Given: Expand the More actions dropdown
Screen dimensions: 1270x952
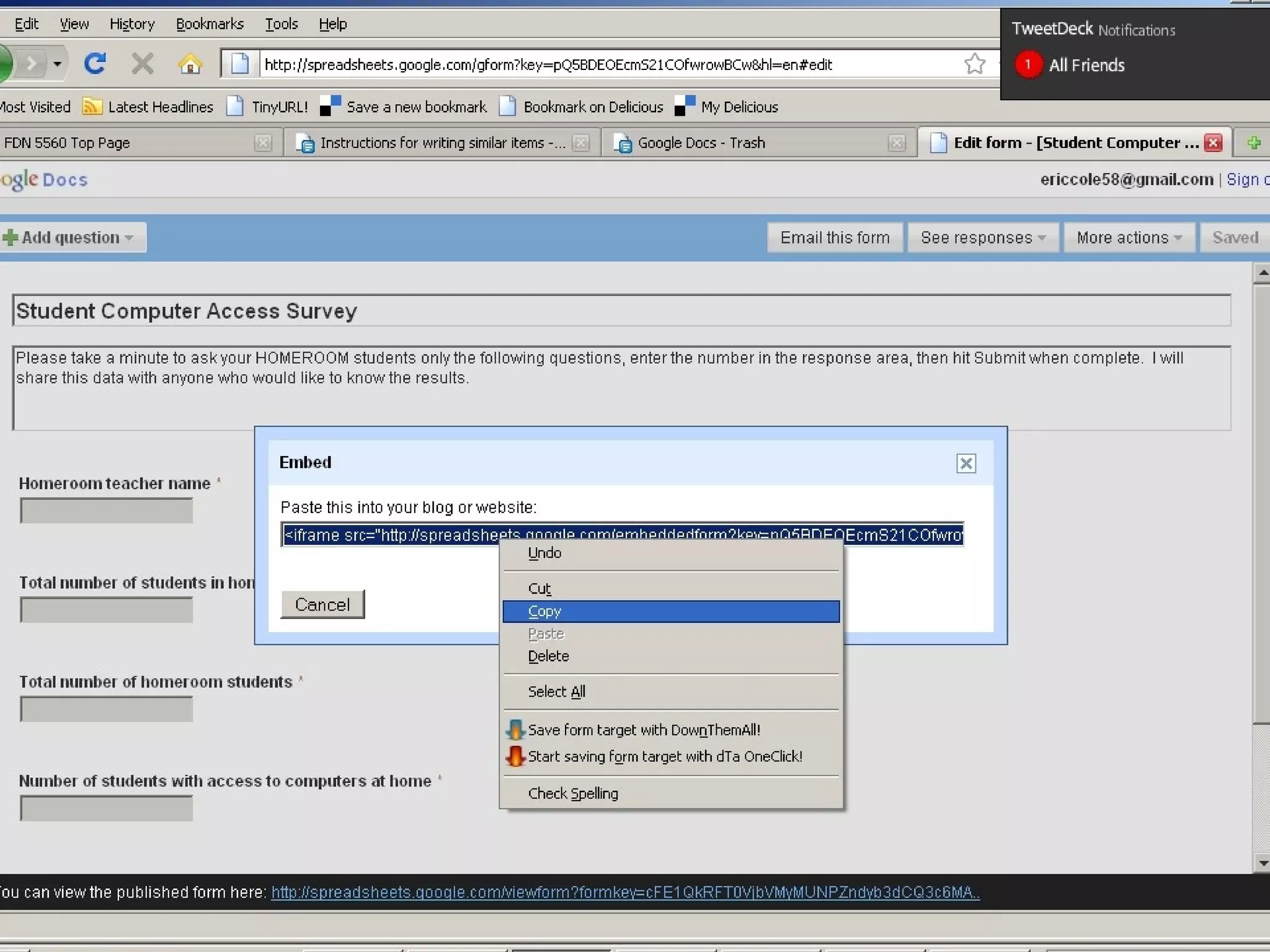Looking at the screenshot, I should click(x=1129, y=237).
